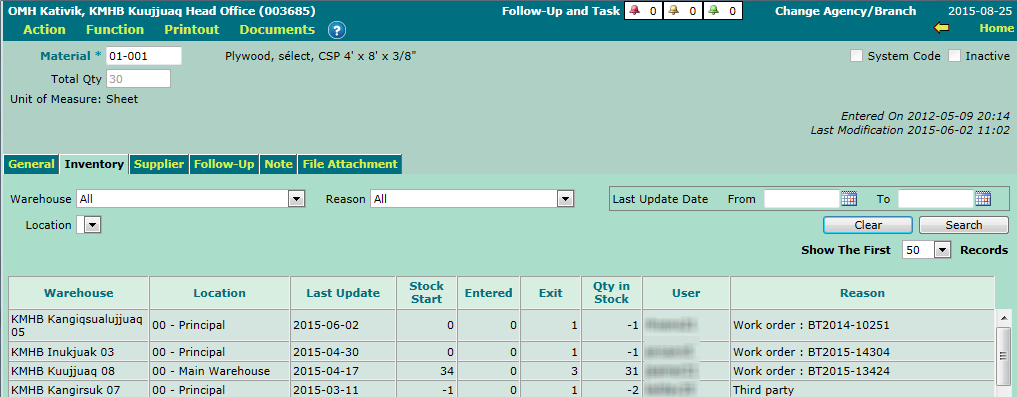Select the KMHB Kuujjuaq 08 row

point(501,372)
